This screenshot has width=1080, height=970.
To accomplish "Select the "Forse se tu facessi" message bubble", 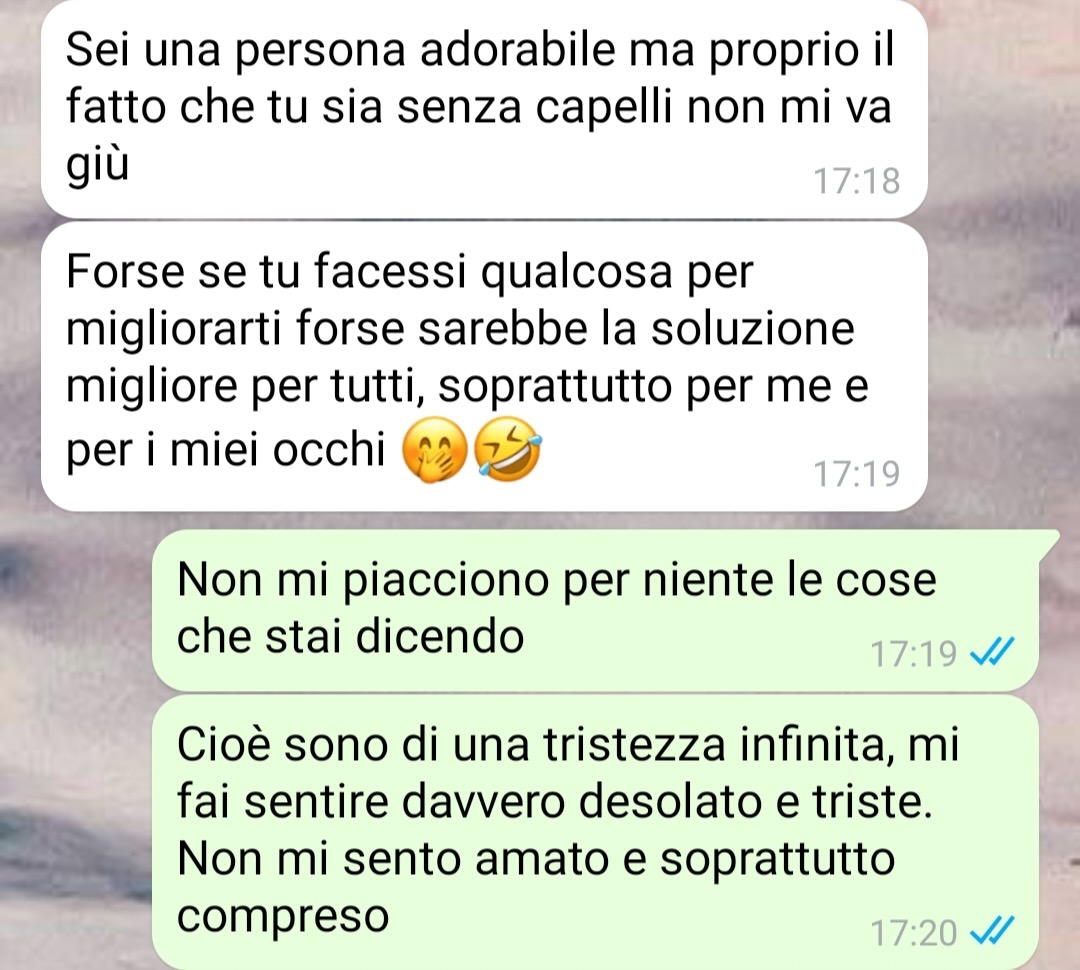I will (x=484, y=367).
